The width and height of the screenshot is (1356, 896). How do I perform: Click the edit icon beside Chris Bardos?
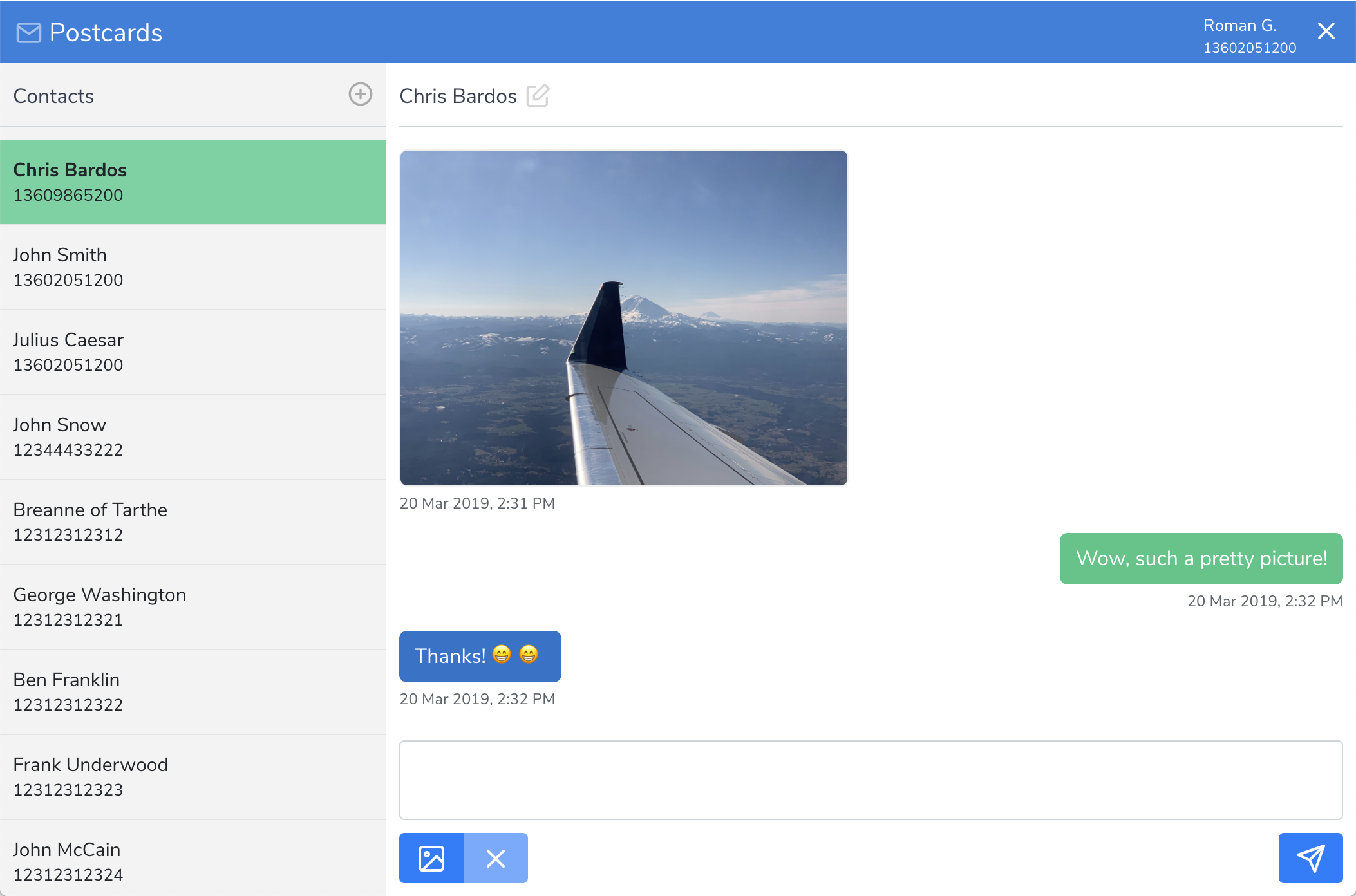coord(538,96)
